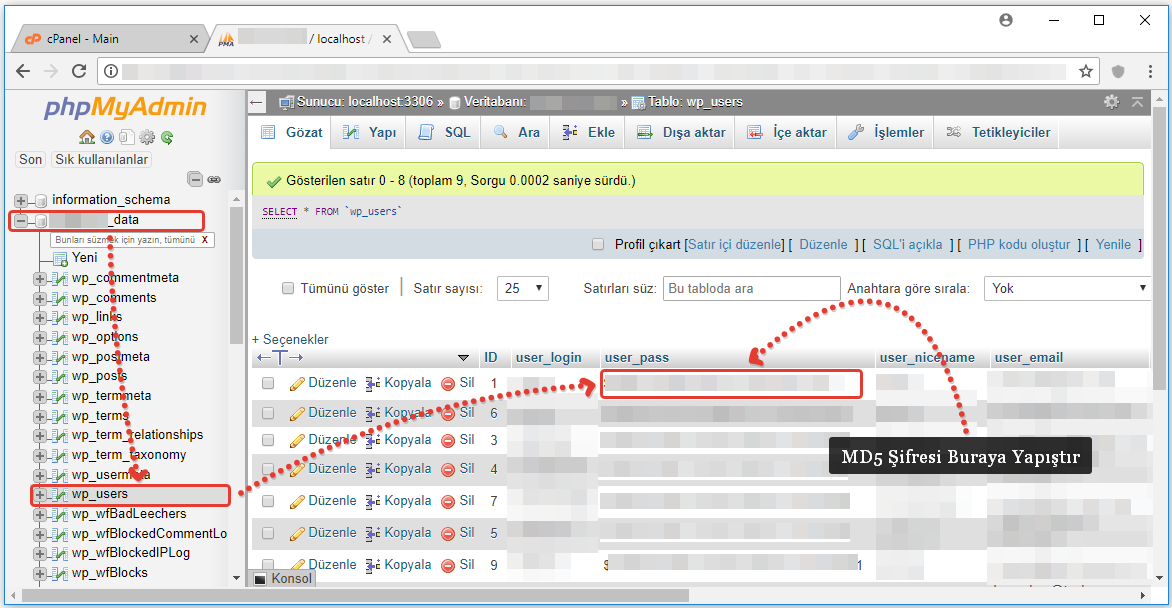Switch to the SQL tab
This screenshot has height=608, width=1172.
coord(445,132)
